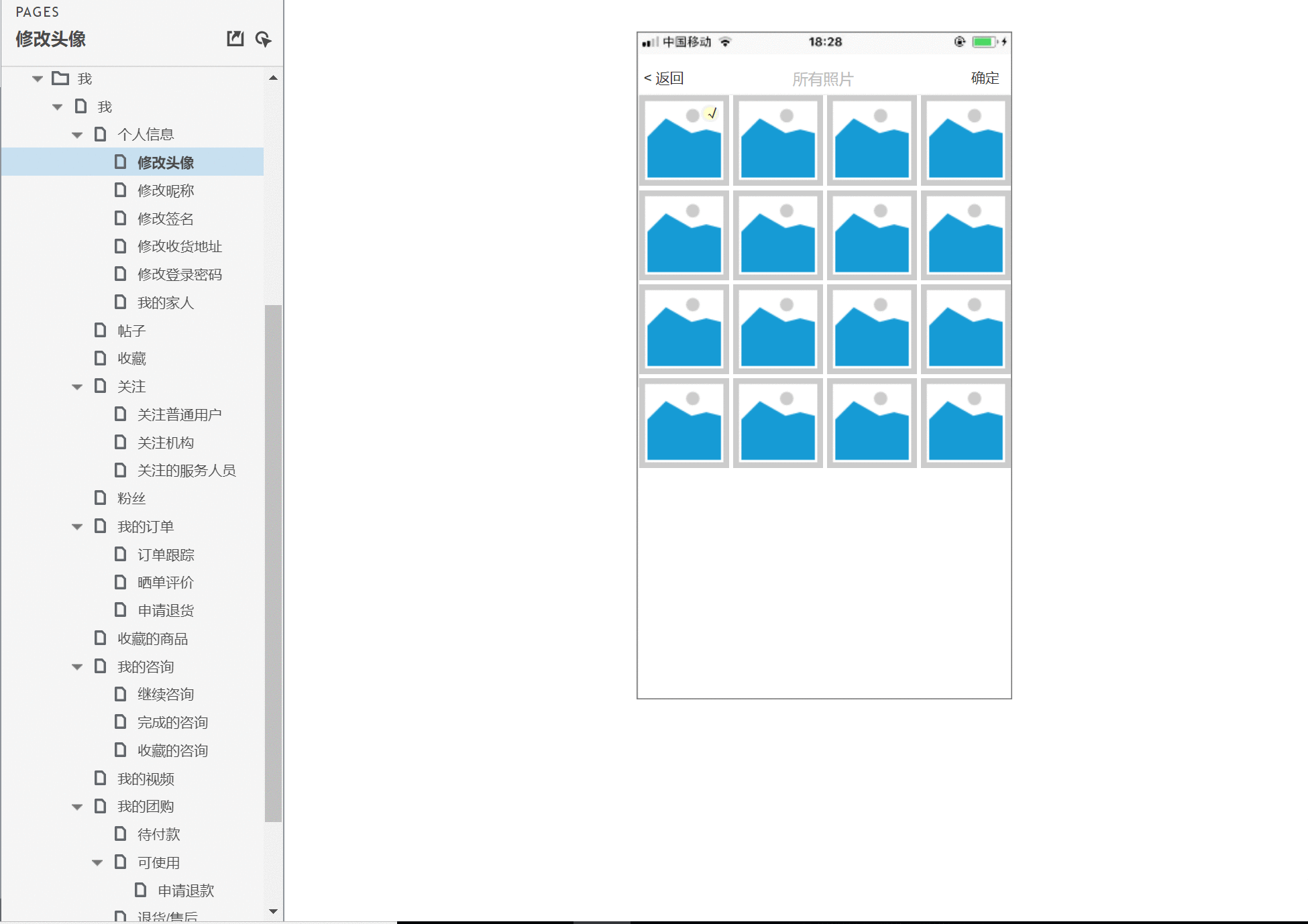Screen dimensions: 1308x924
Task: Click the external-link icon in the PAGES header
Action: click(x=235, y=38)
